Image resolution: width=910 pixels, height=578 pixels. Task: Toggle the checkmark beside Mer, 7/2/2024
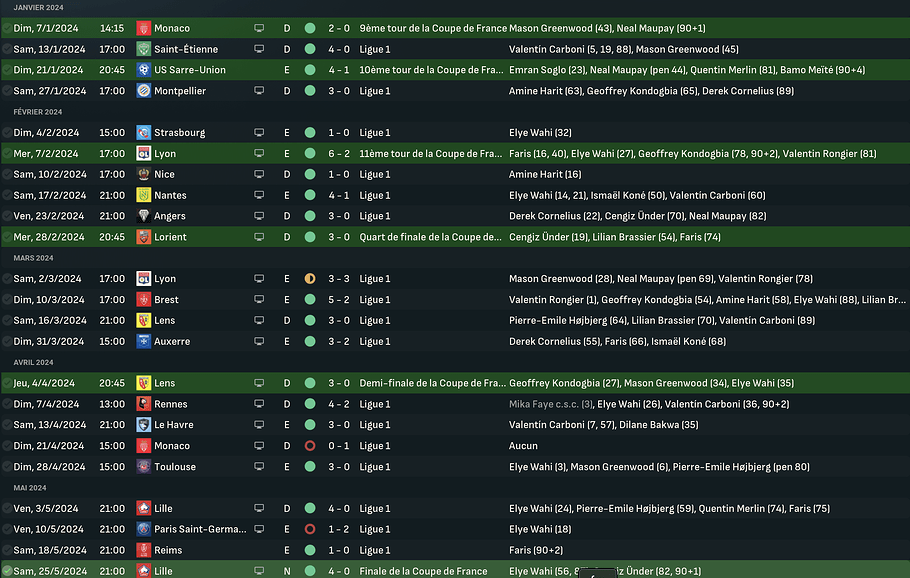click(7, 153)
